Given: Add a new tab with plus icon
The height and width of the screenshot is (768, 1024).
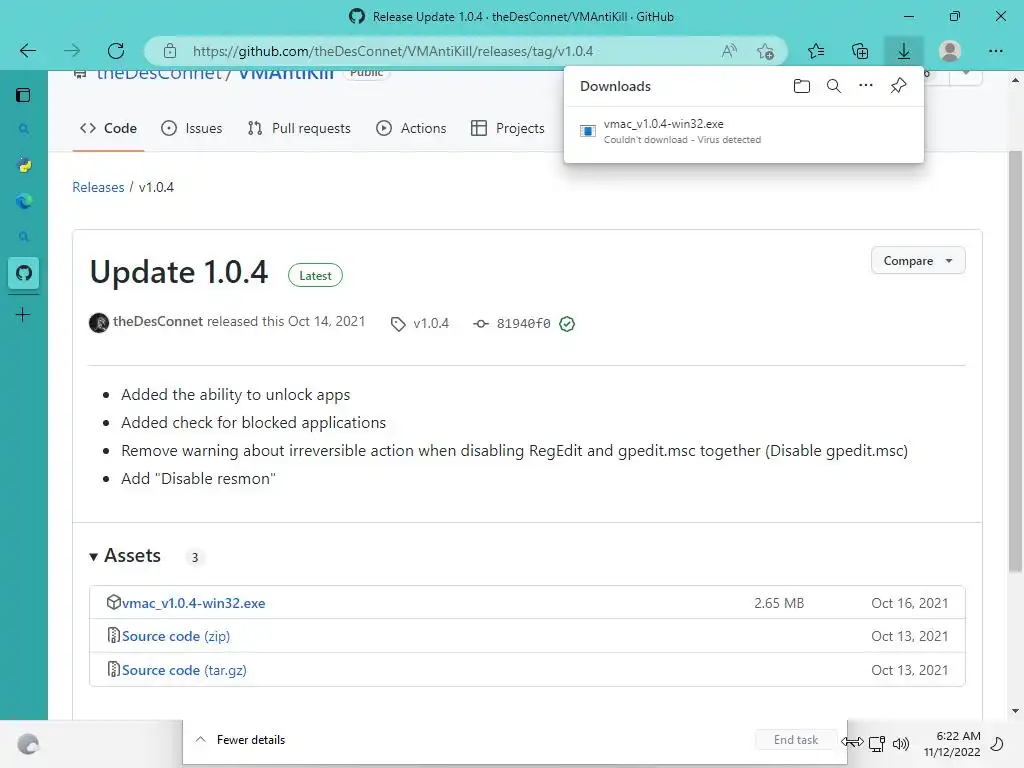Looking at the screenshot, I should pyautogui.click(x=23, y=315).
